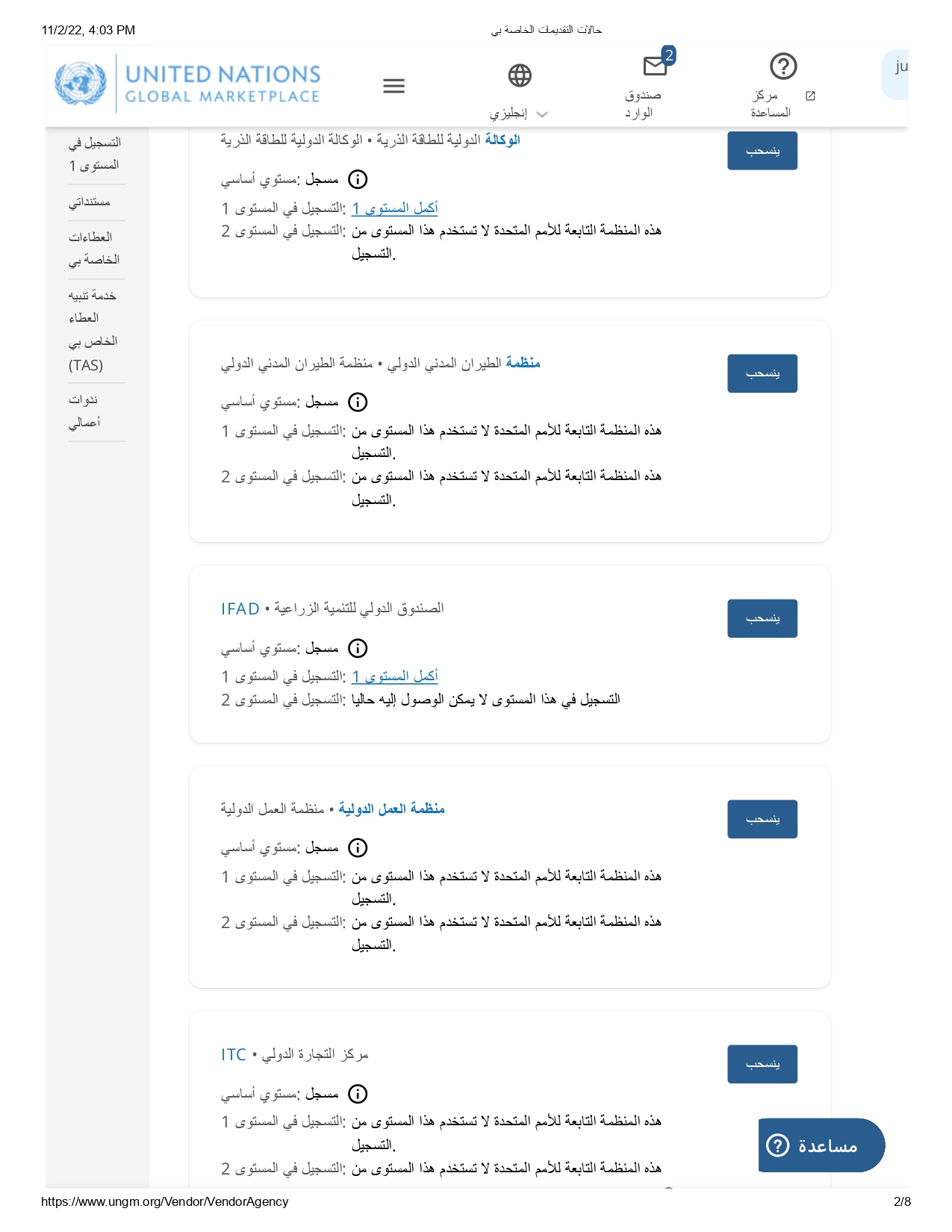Open the منظمة العمل الدولية agency link
The width and height of the screenshot is (952, 1232).
coord(392,809)
